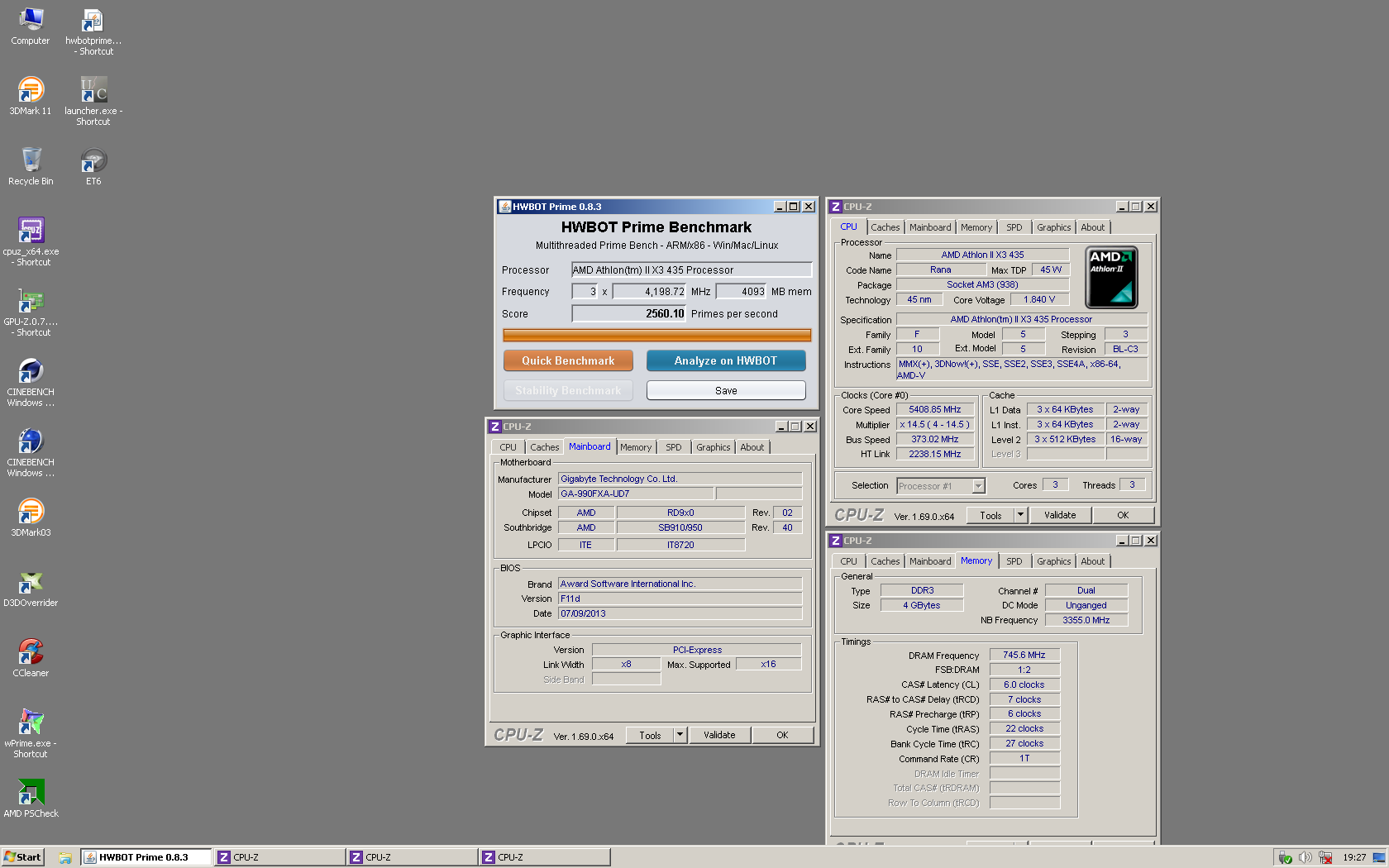
Task: Switch to HWBOT Prime 0.8.3 taskbar button
Action: pyautogui.click(x=146, y=857)
